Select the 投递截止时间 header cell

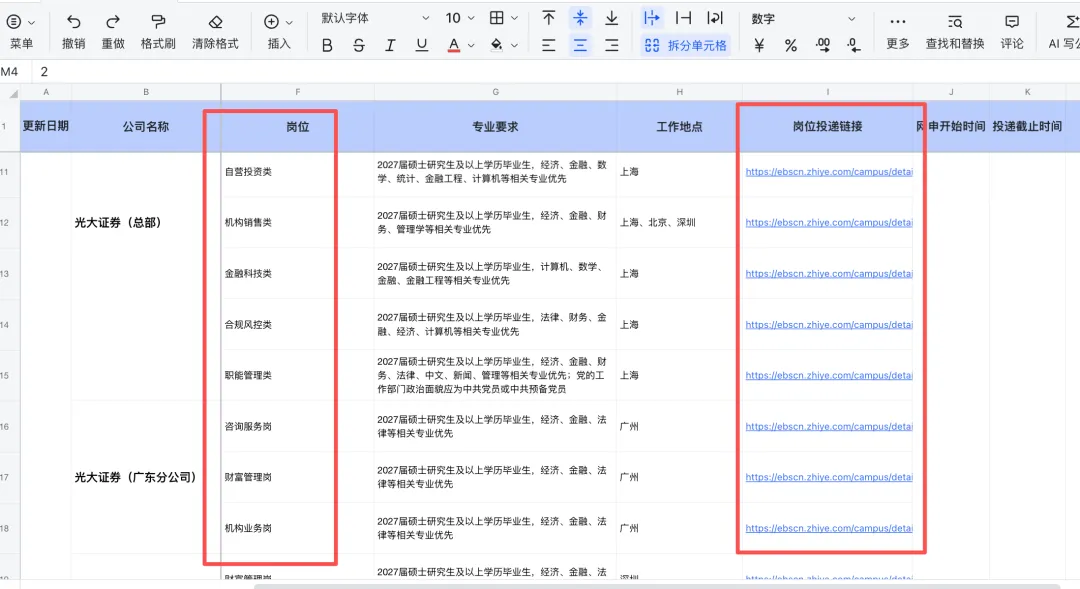click(x=1027, y=126)
